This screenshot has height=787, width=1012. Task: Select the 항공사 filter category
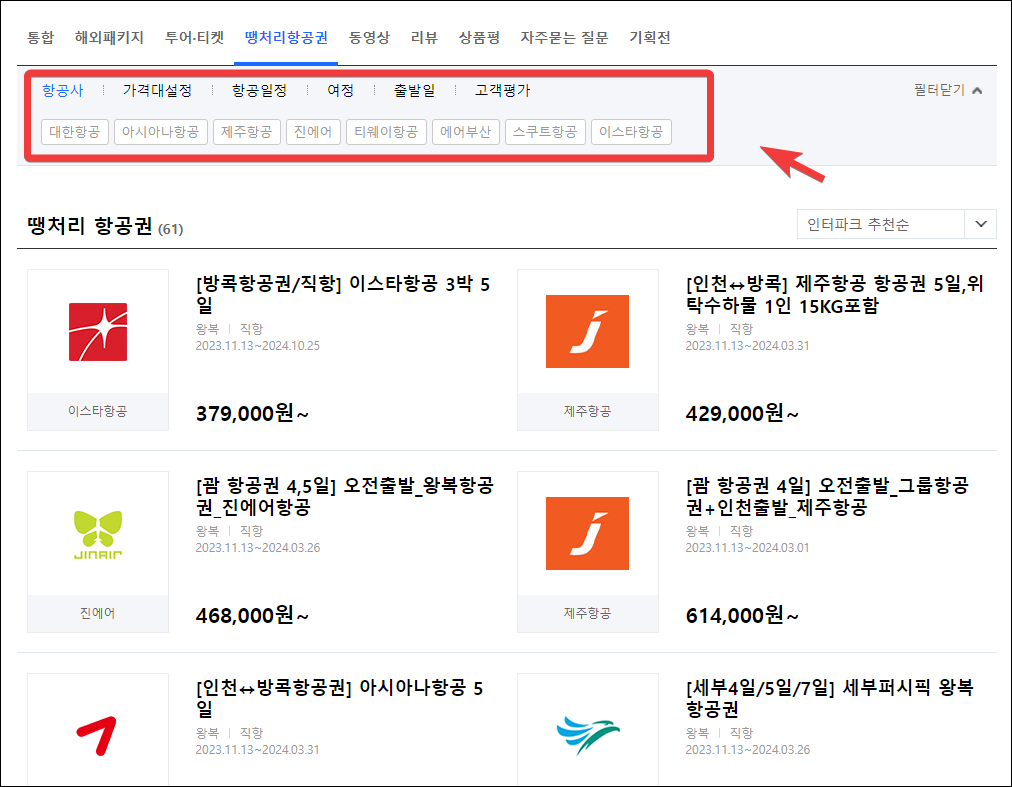click(63, 90)
